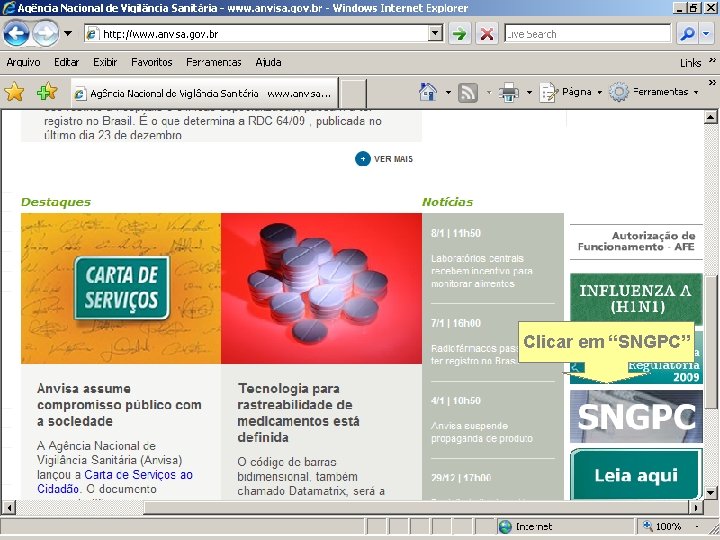The image size is (720, 540).
Task: Click the Internet zone globe icon
Action: (x=505, y=527)
